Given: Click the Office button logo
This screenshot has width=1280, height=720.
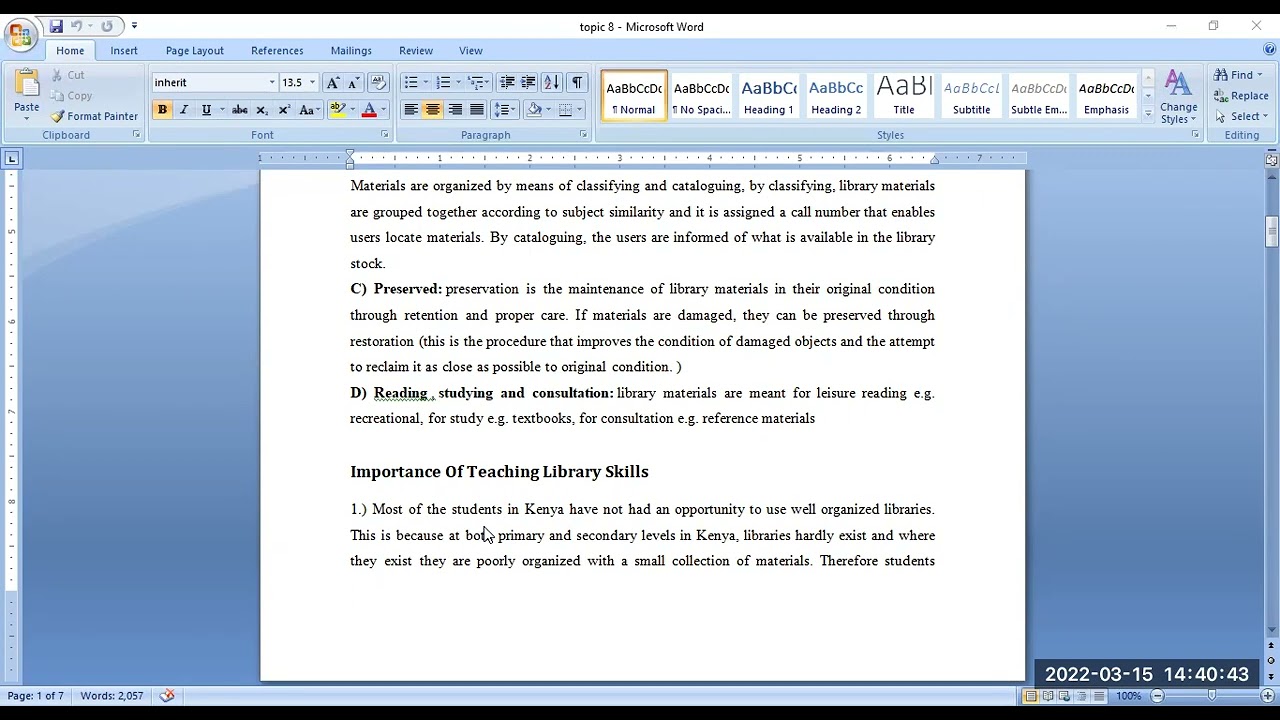Looking at the screenshot, I should point(20,34).
